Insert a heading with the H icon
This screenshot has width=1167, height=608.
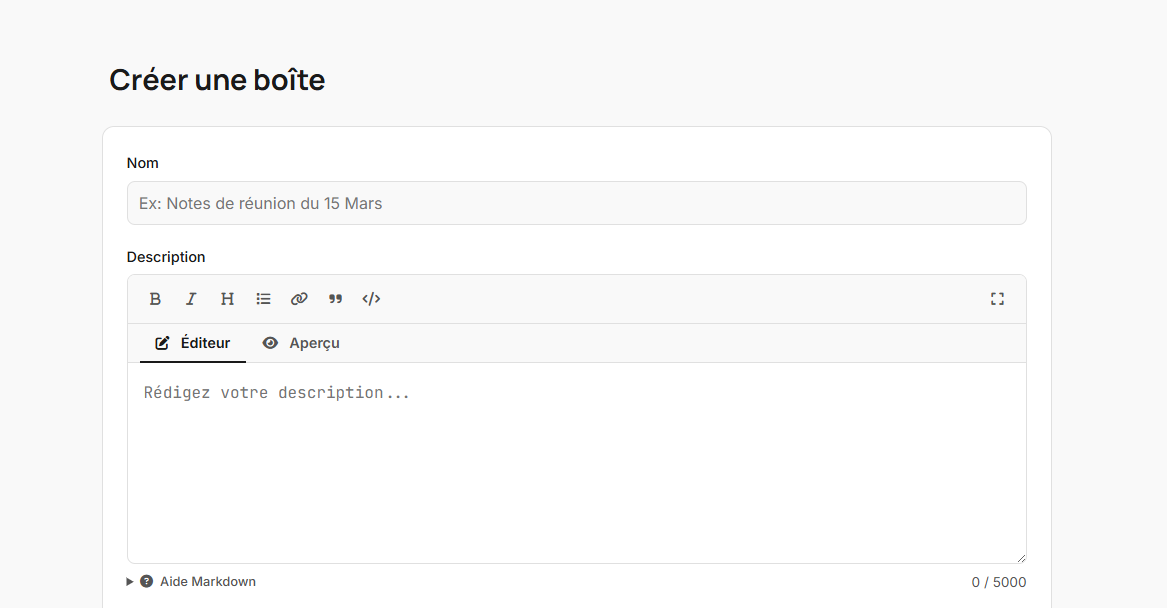coord(227,299)
